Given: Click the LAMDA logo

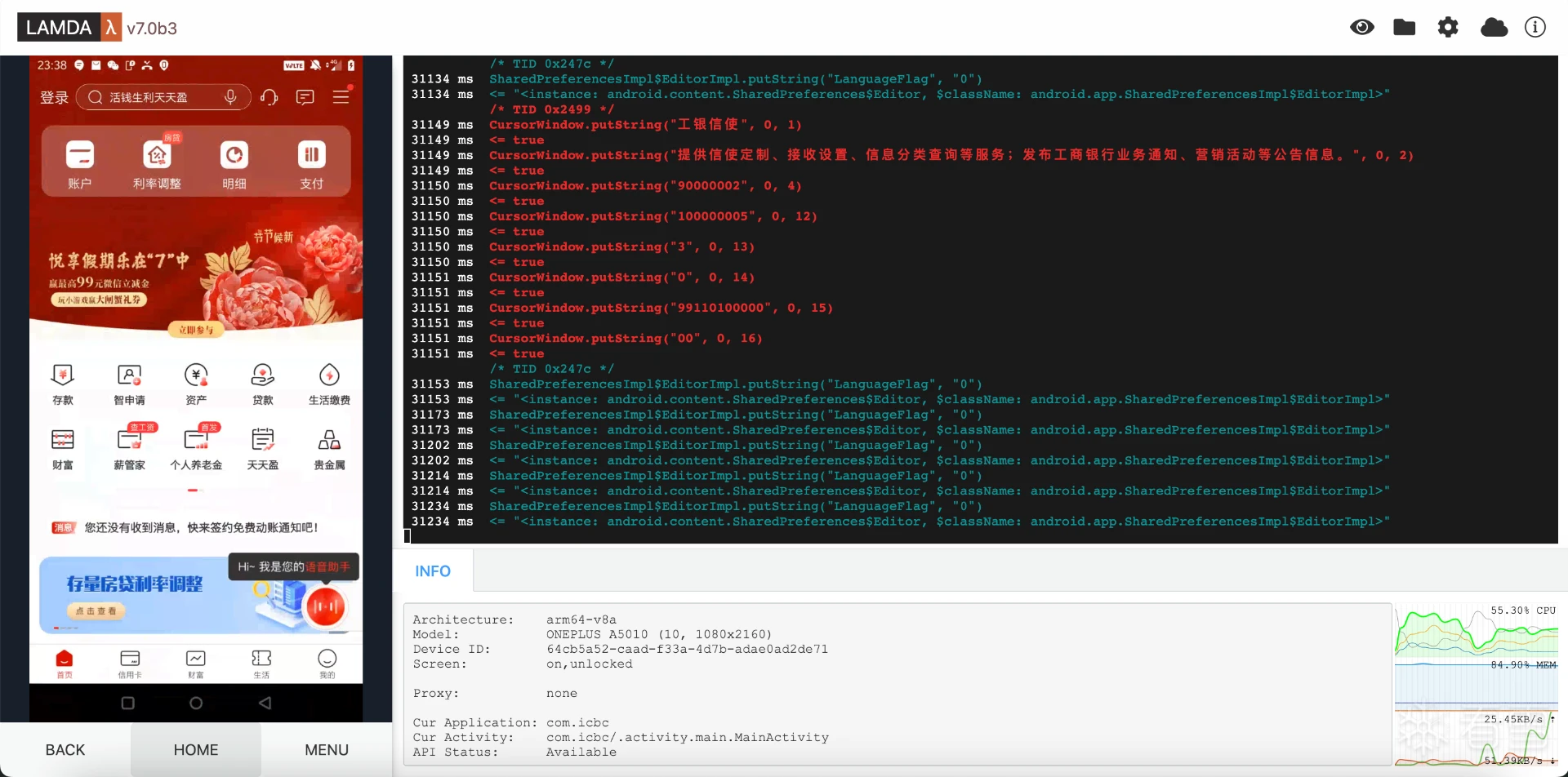Looking at the screenshot, I should click(69, 28).
